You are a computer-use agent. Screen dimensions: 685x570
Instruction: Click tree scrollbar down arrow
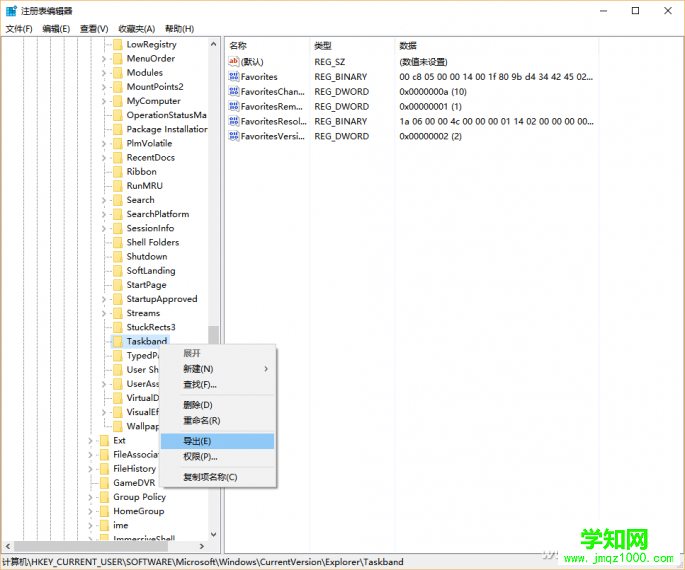click(213, 535)
